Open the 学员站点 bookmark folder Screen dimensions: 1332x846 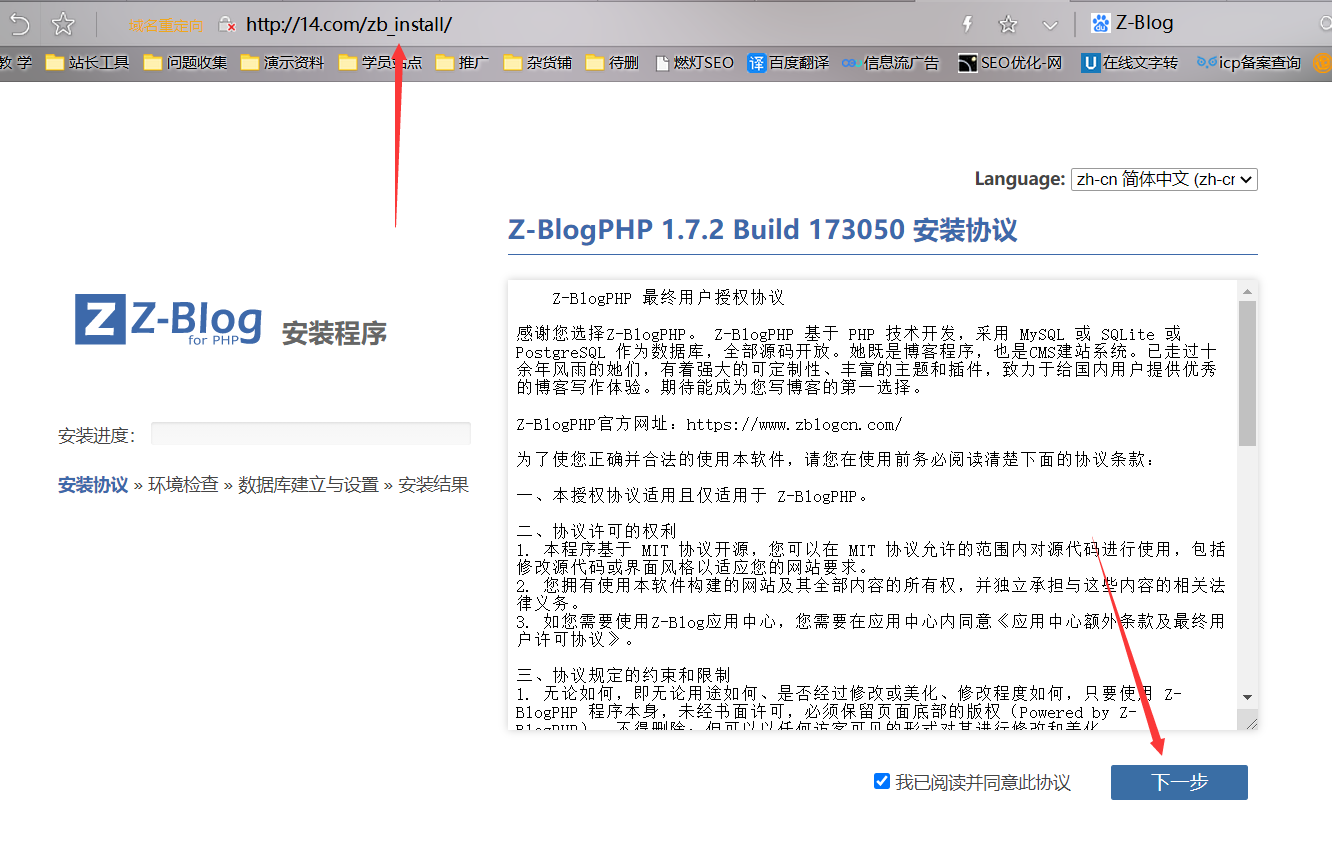380,62
